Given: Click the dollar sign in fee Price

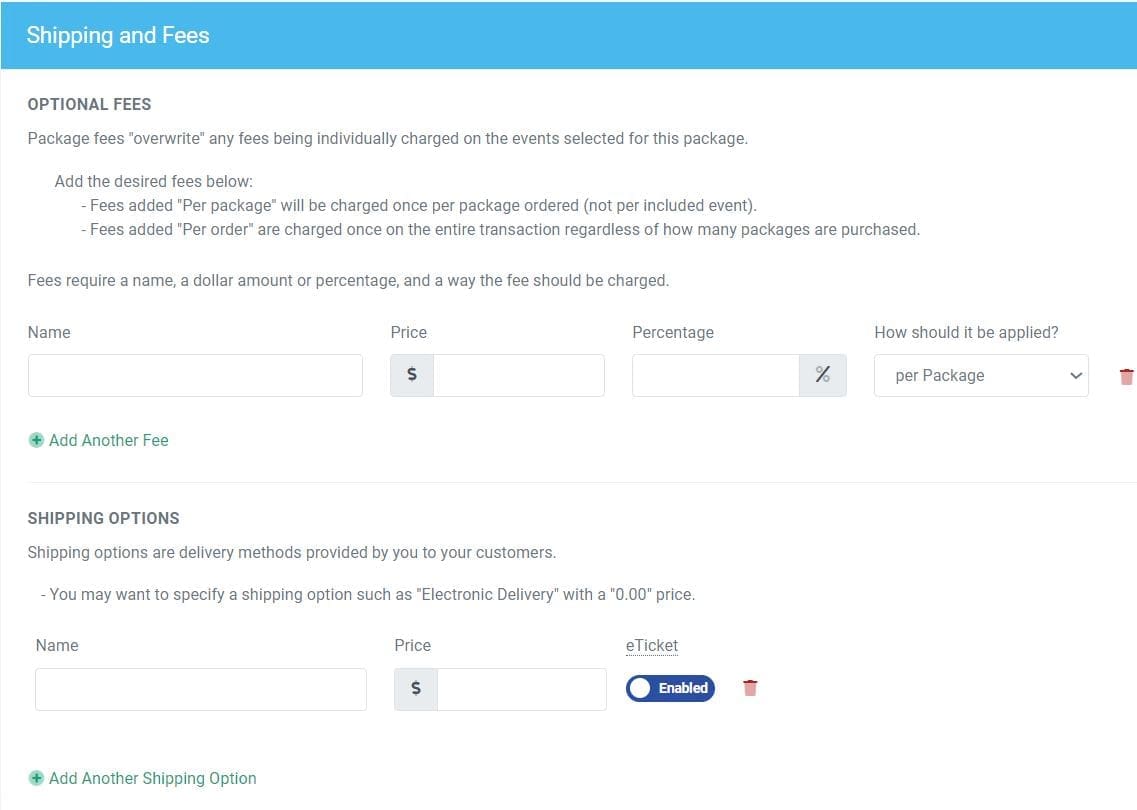Looking at the screenshot, I should 412,375.
